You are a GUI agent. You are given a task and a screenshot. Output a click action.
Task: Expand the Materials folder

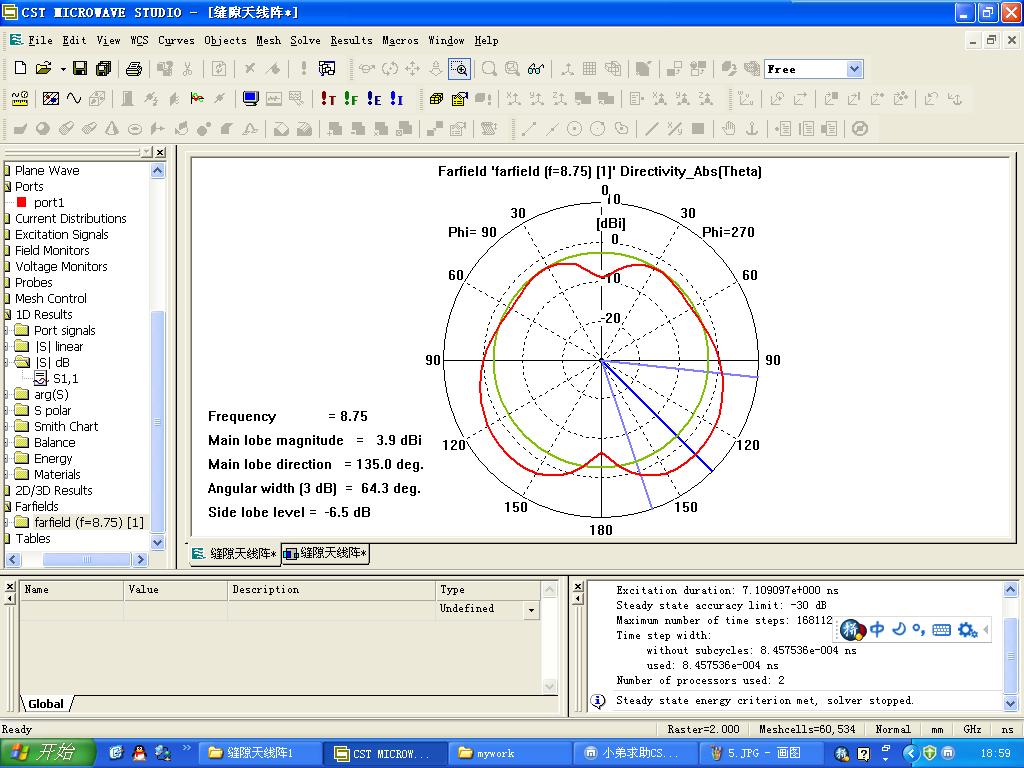point(7,475)
